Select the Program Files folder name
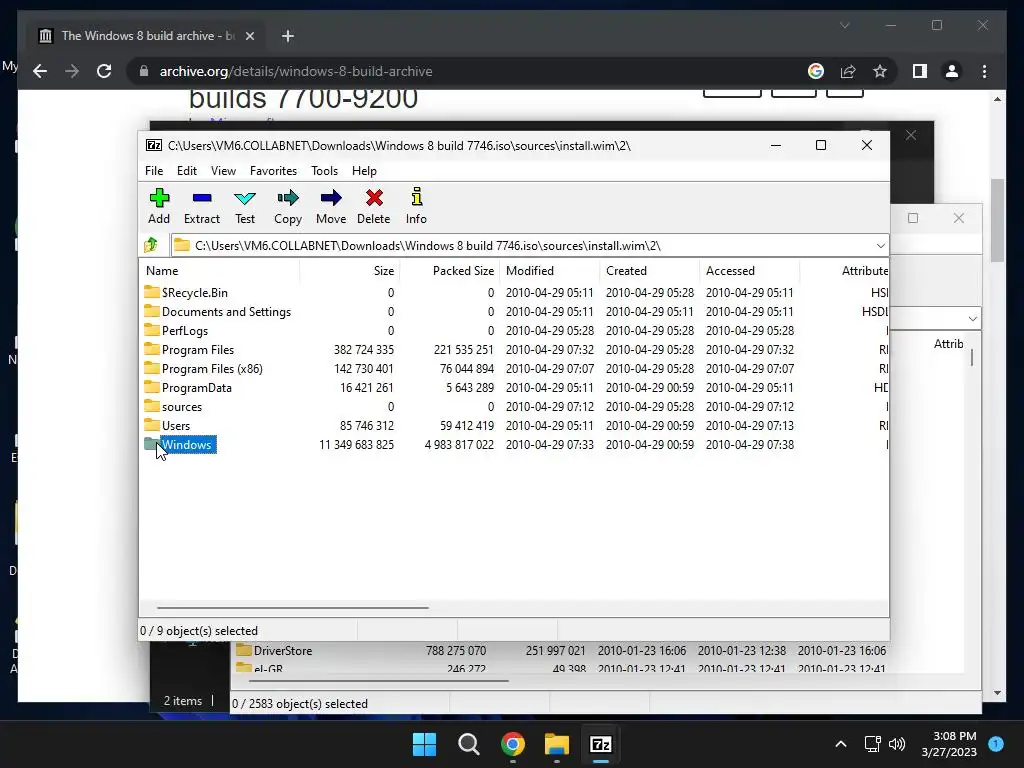This screenshot has width=1024, height=768. coord(198,349)
